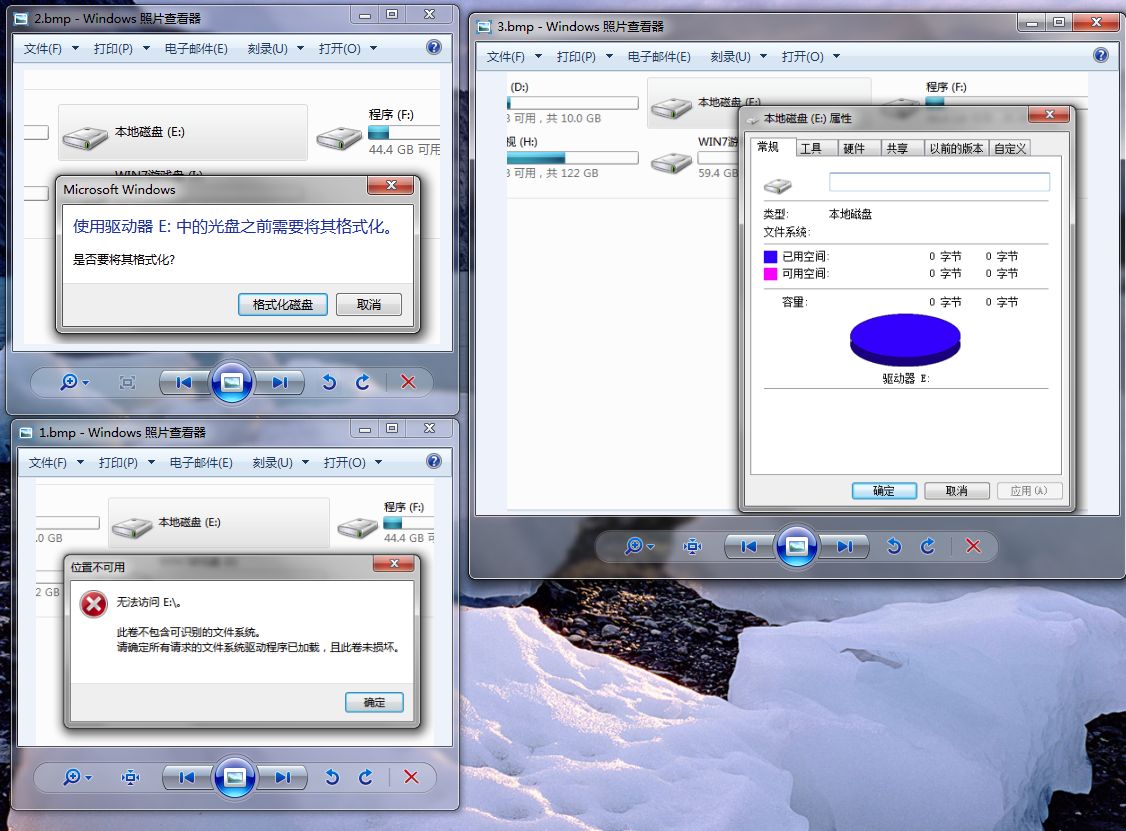The height and width of the screenshot is (831, 1126).
Task: Click 电子邮件(E) in 2.bmp viewer
Action: click(x=196, y=48)
